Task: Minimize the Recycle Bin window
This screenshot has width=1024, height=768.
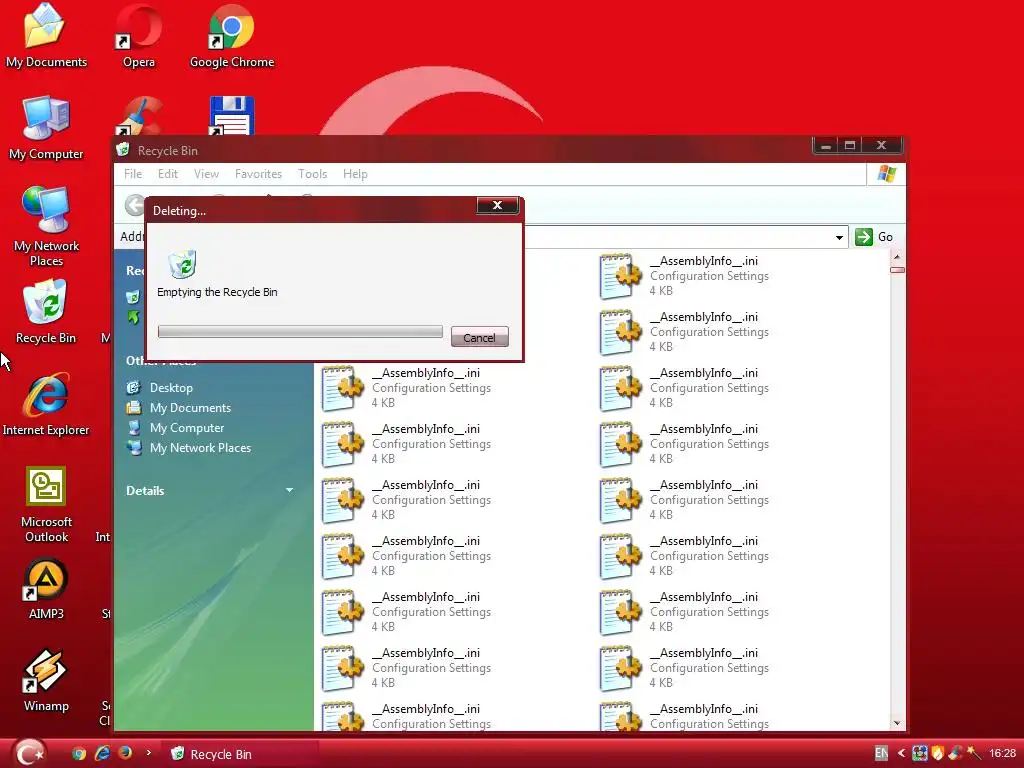Action: click(x=825, y=146)
